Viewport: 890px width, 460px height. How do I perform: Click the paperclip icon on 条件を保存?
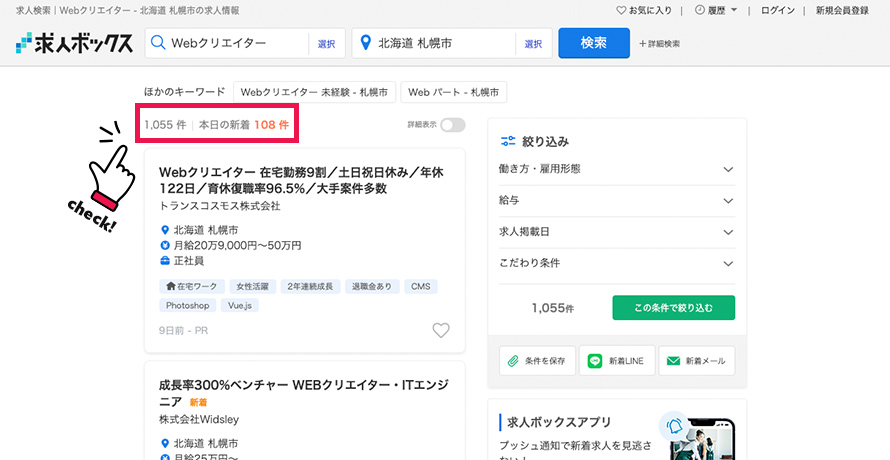513,361
